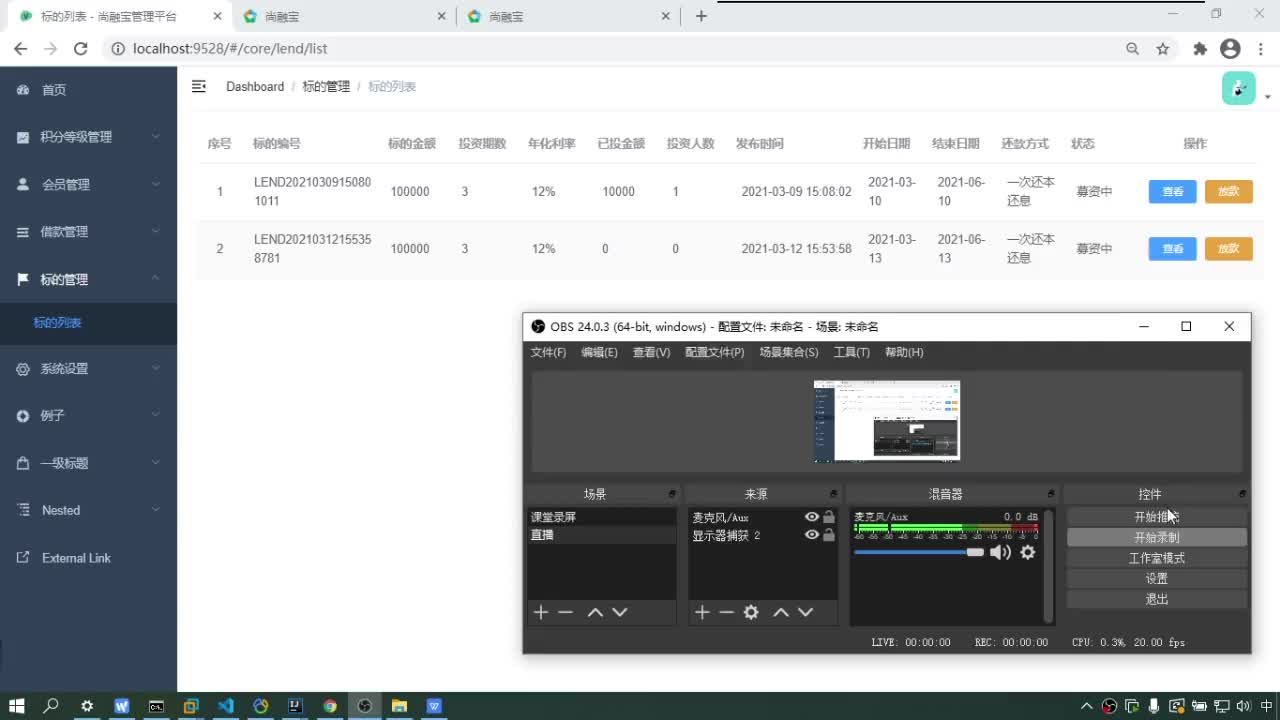Viewport: 1280px width, 720px height.
Task: Open mixer settings gear for 麦克风/Aux
Action: click(x=1027, y=552)
